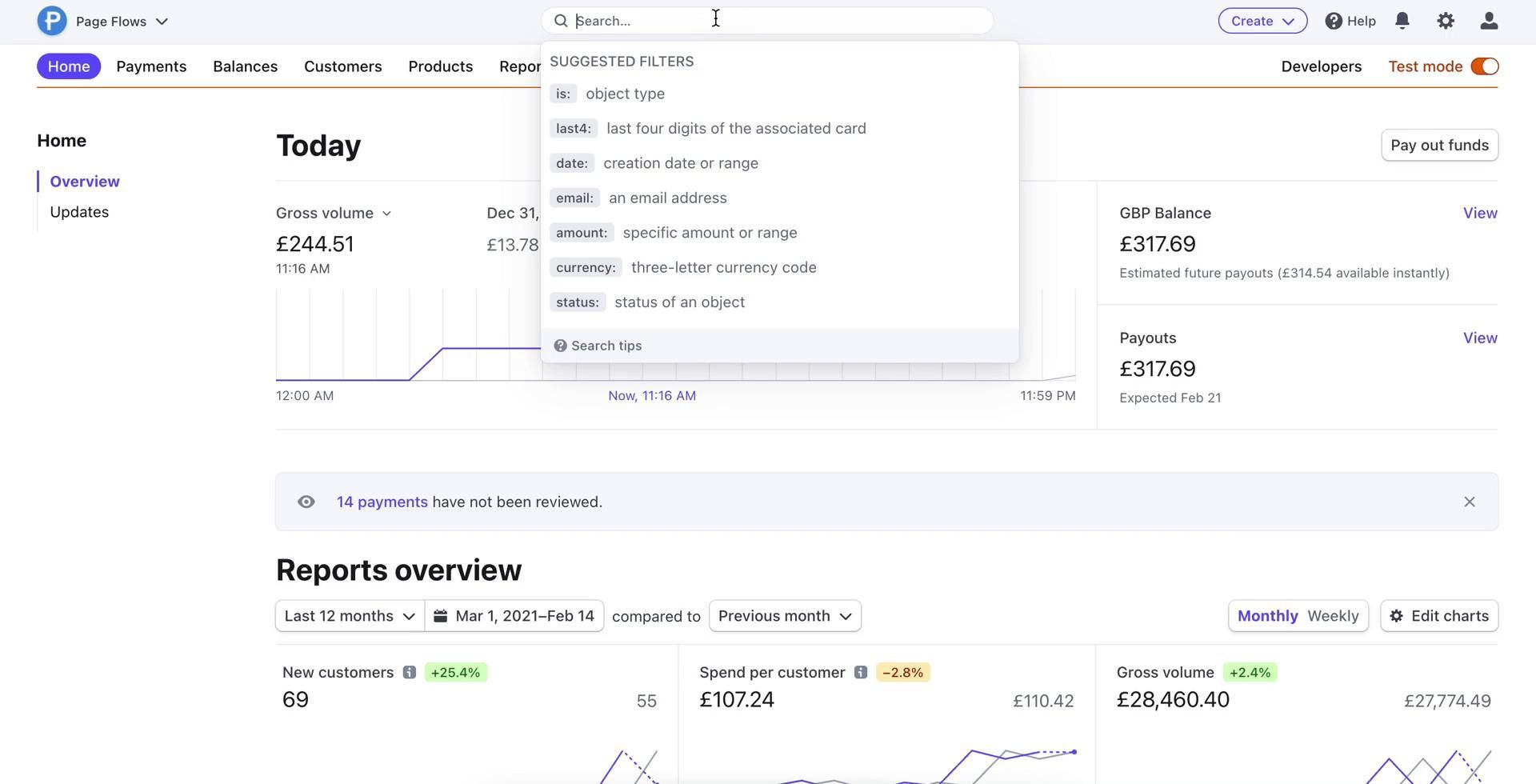
Task: Open the notifications bell icon
Action: coord(1402,21)
